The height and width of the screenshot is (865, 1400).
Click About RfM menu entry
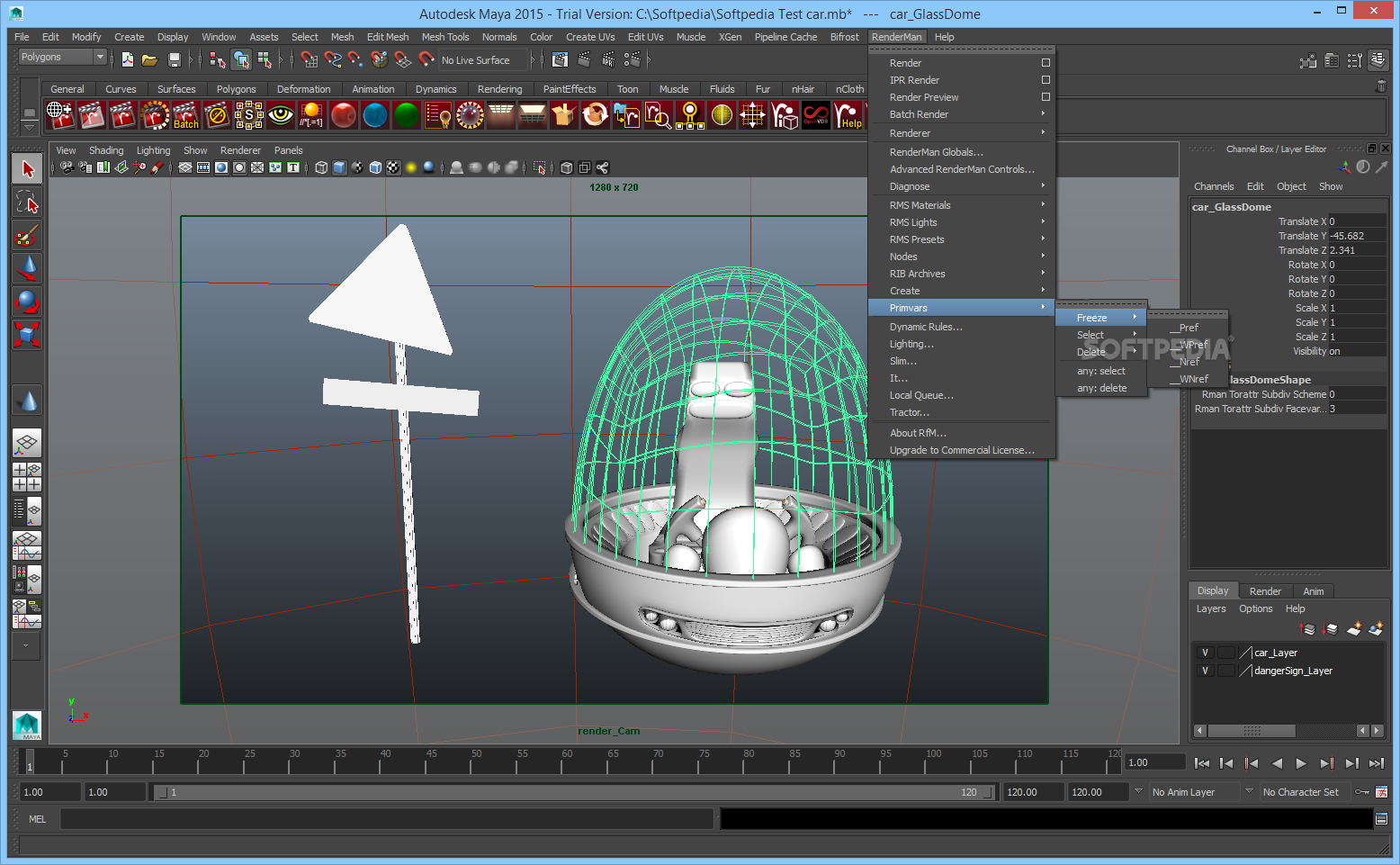coord(961,433)
